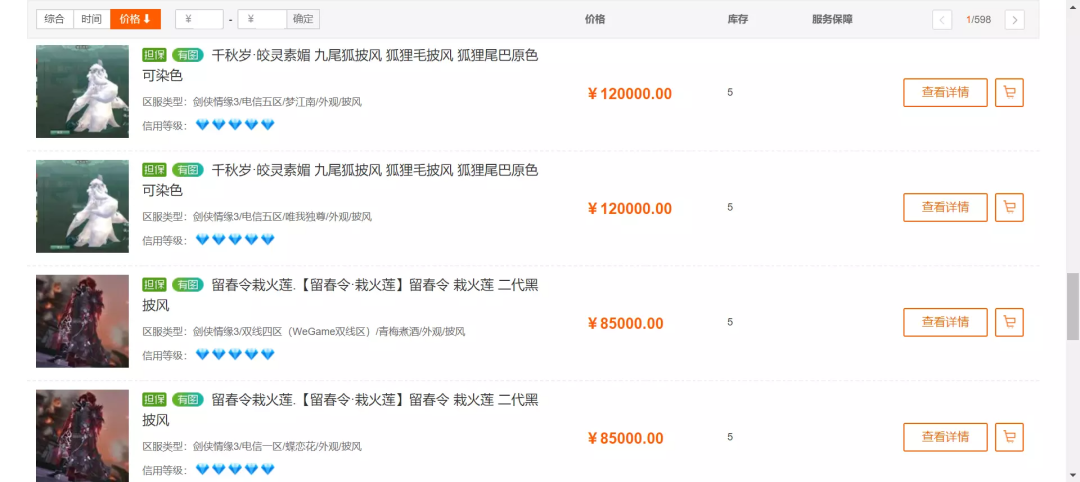Open the 梦江南 千秋岁 listing title
The image size is (1080, 482).
click(x=375, y=56)
